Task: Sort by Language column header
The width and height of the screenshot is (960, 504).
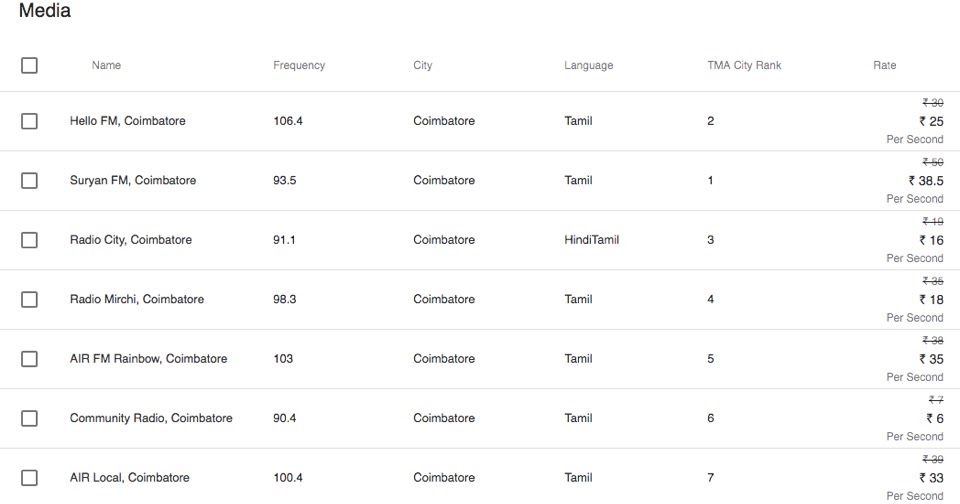Action: click(x=588, y=65)
